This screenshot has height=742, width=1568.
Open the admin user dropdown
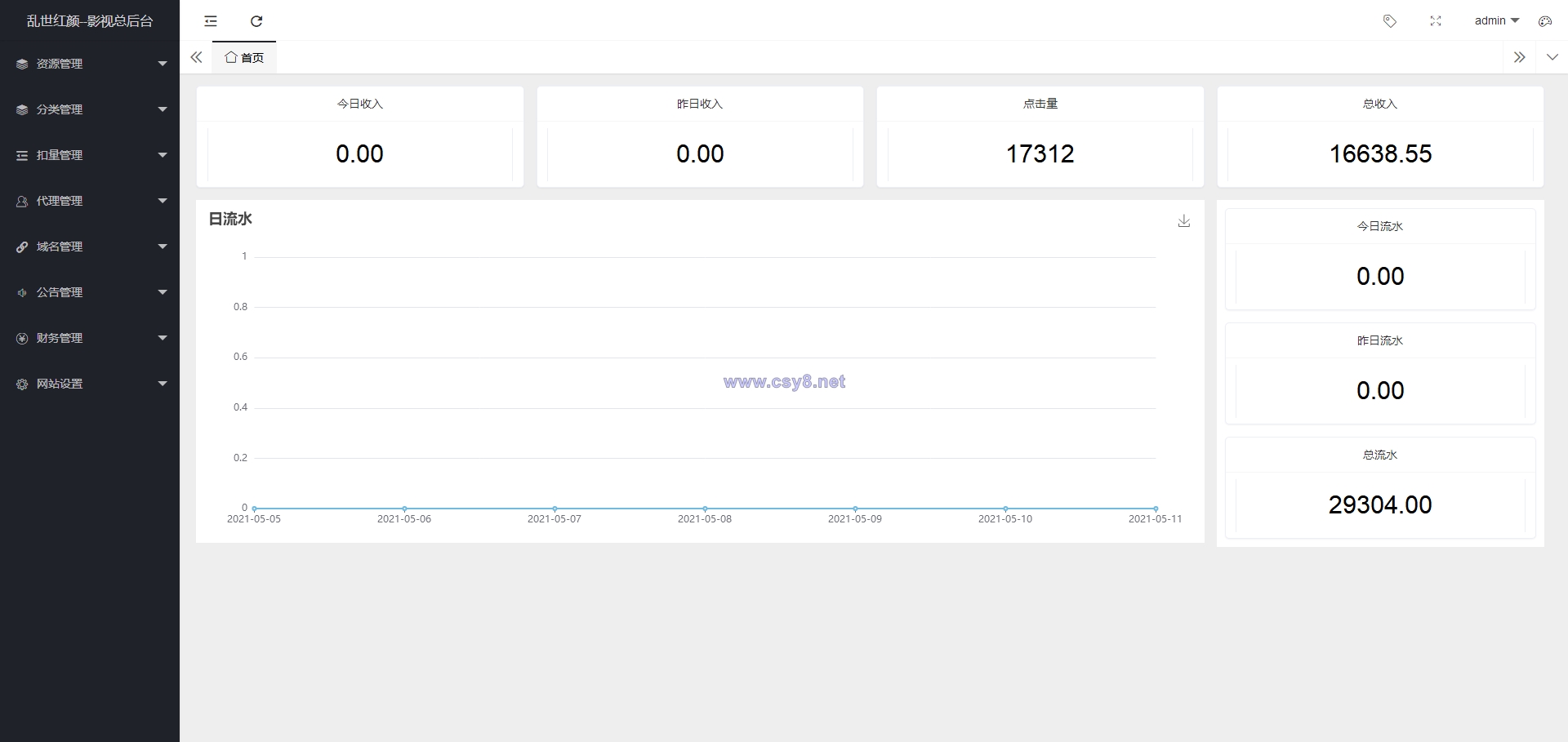(1496, 21)
